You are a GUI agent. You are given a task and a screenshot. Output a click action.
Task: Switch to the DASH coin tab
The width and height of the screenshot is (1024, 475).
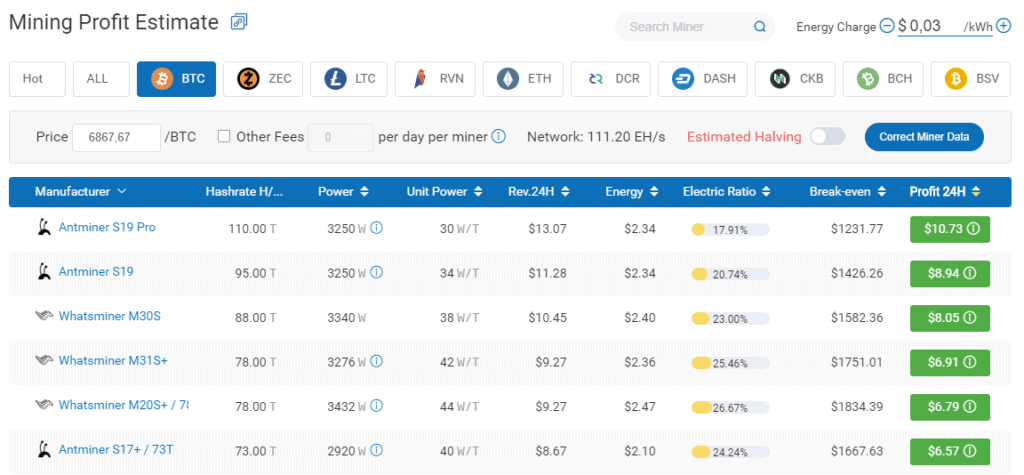(702, 79)
